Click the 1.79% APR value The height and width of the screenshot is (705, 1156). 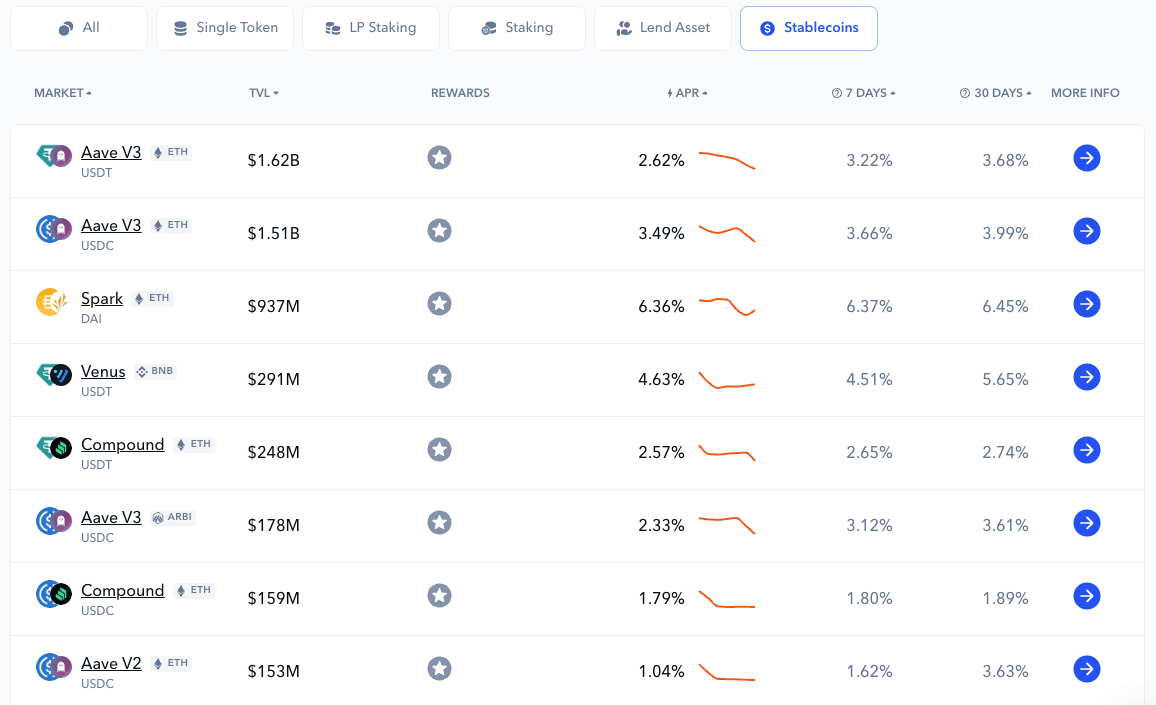[661, 598]
